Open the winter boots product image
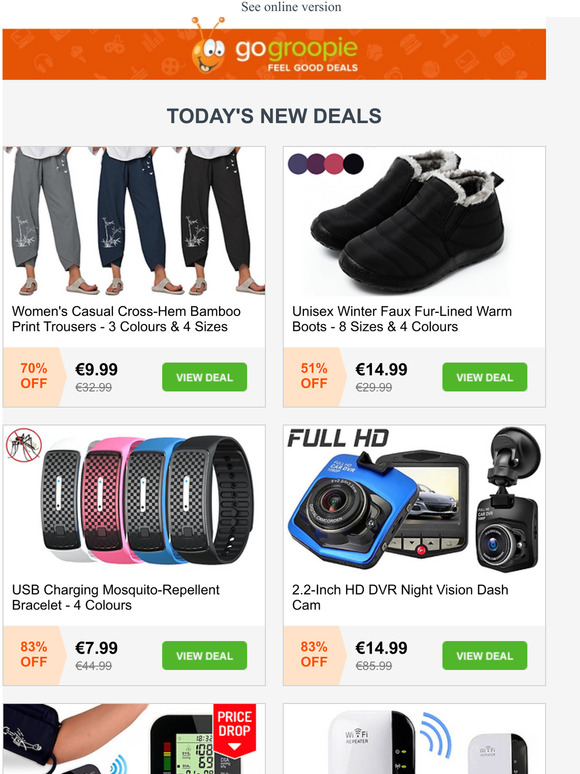Viewport: 580px width, 774px height. point(414,221)
